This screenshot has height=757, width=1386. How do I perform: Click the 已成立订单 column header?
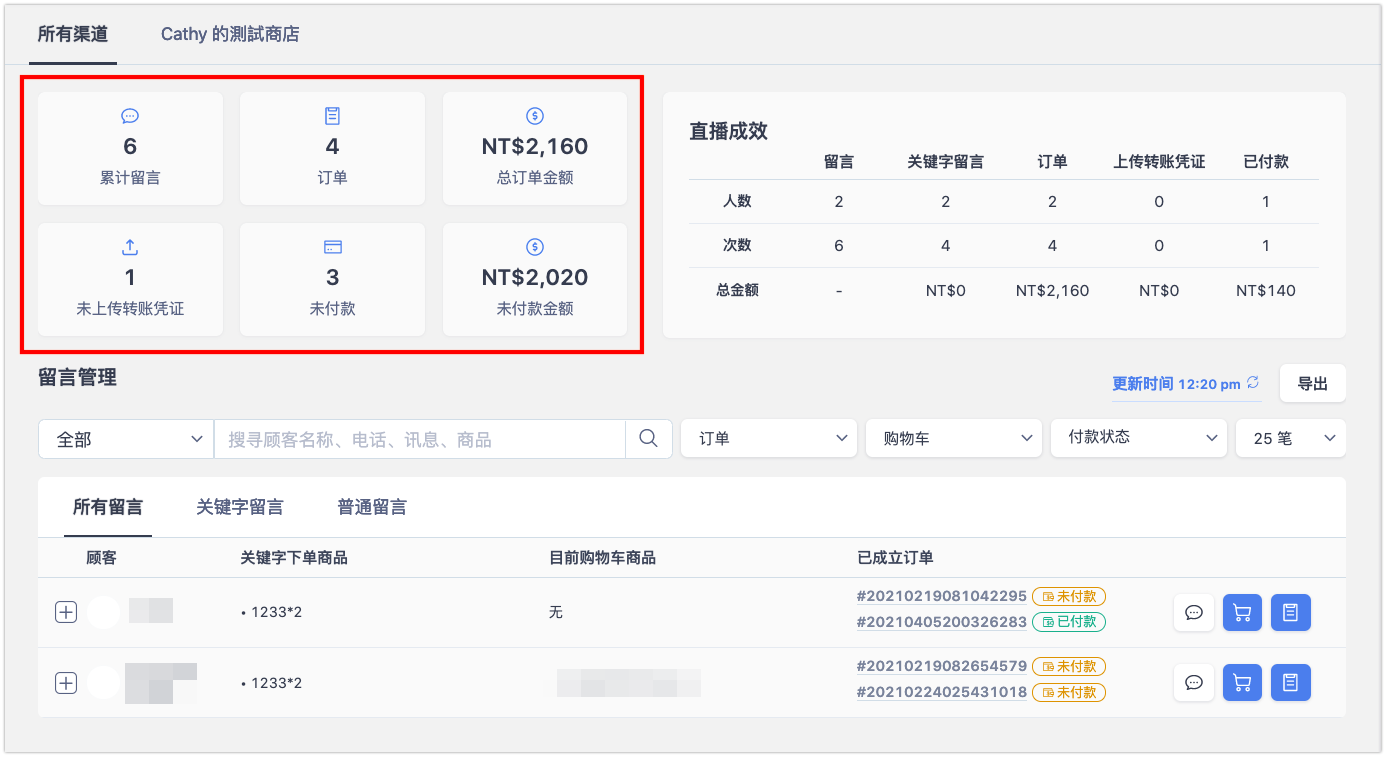[895, 558]
